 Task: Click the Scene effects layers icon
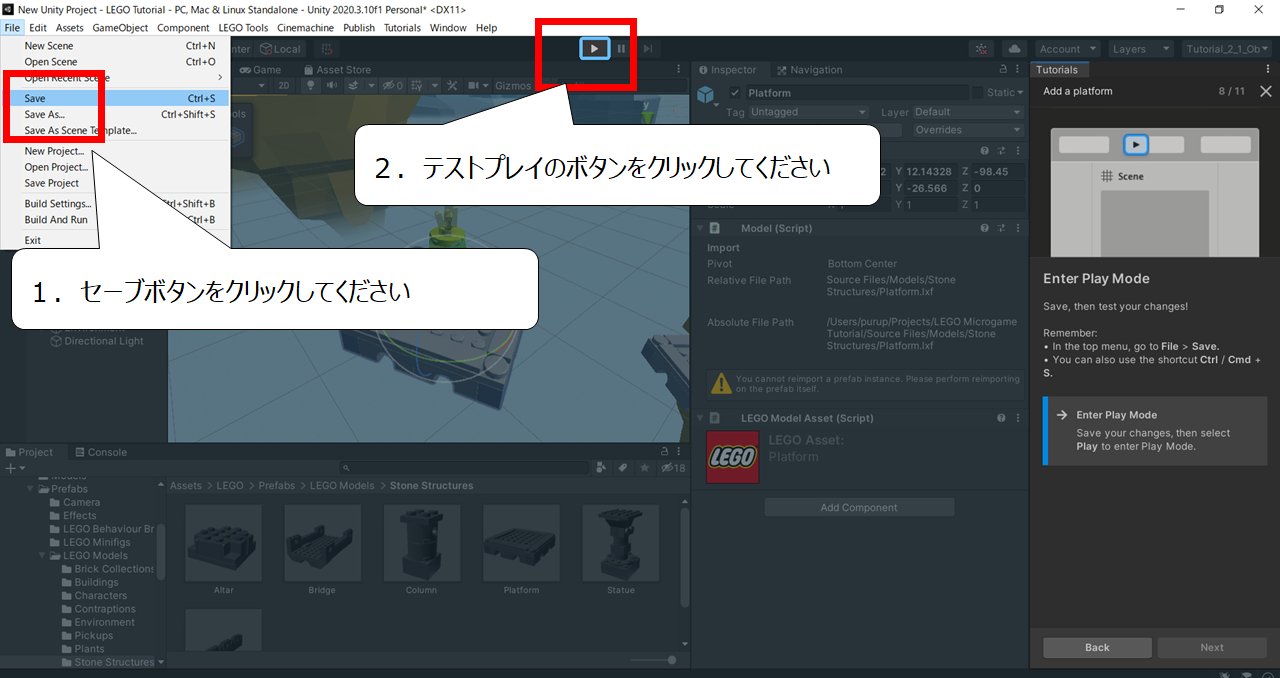click(353, 85)
